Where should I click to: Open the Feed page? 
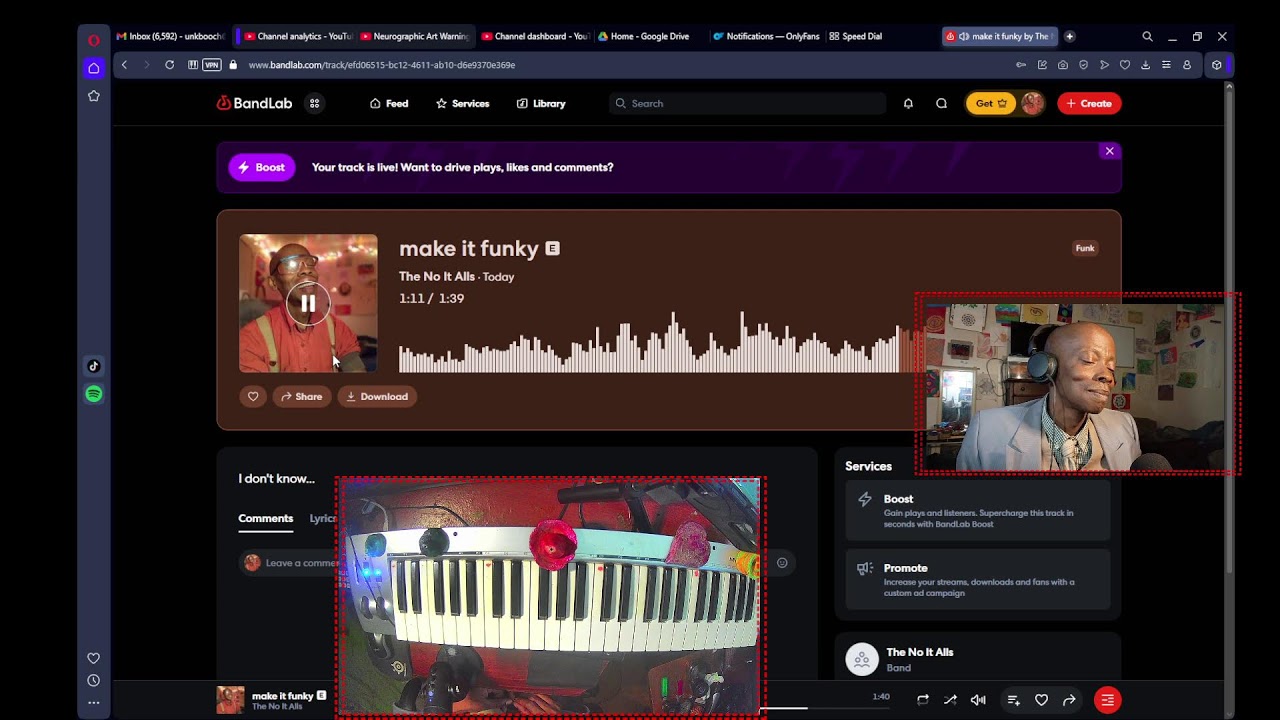[x=389, y=103]
